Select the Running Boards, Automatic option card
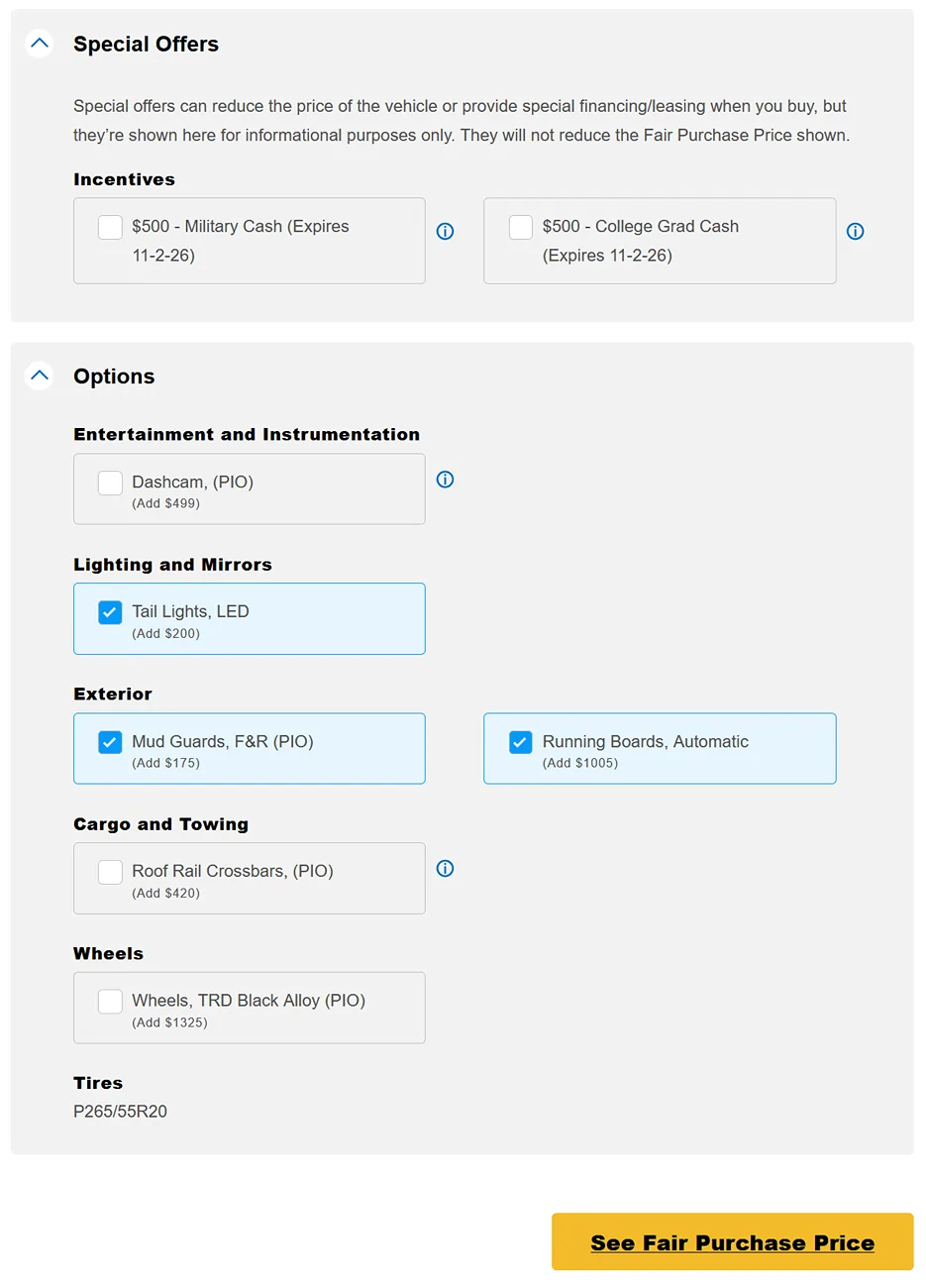The width and height of the screenshot is (926, 1288). point(660,749)
